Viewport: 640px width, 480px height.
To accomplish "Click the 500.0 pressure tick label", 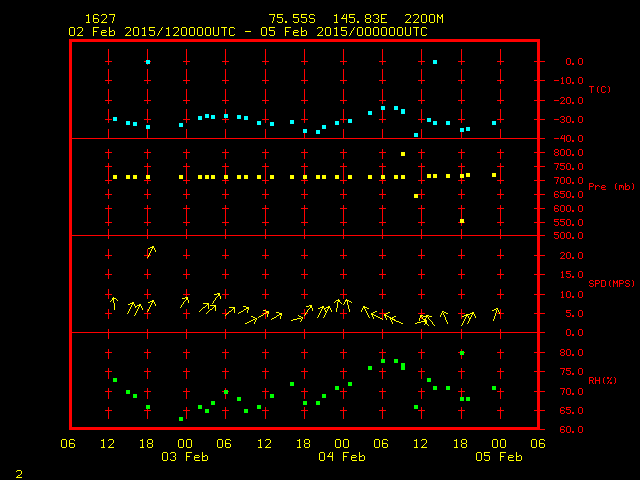I will pyautogui.click(x=566, y=236).
